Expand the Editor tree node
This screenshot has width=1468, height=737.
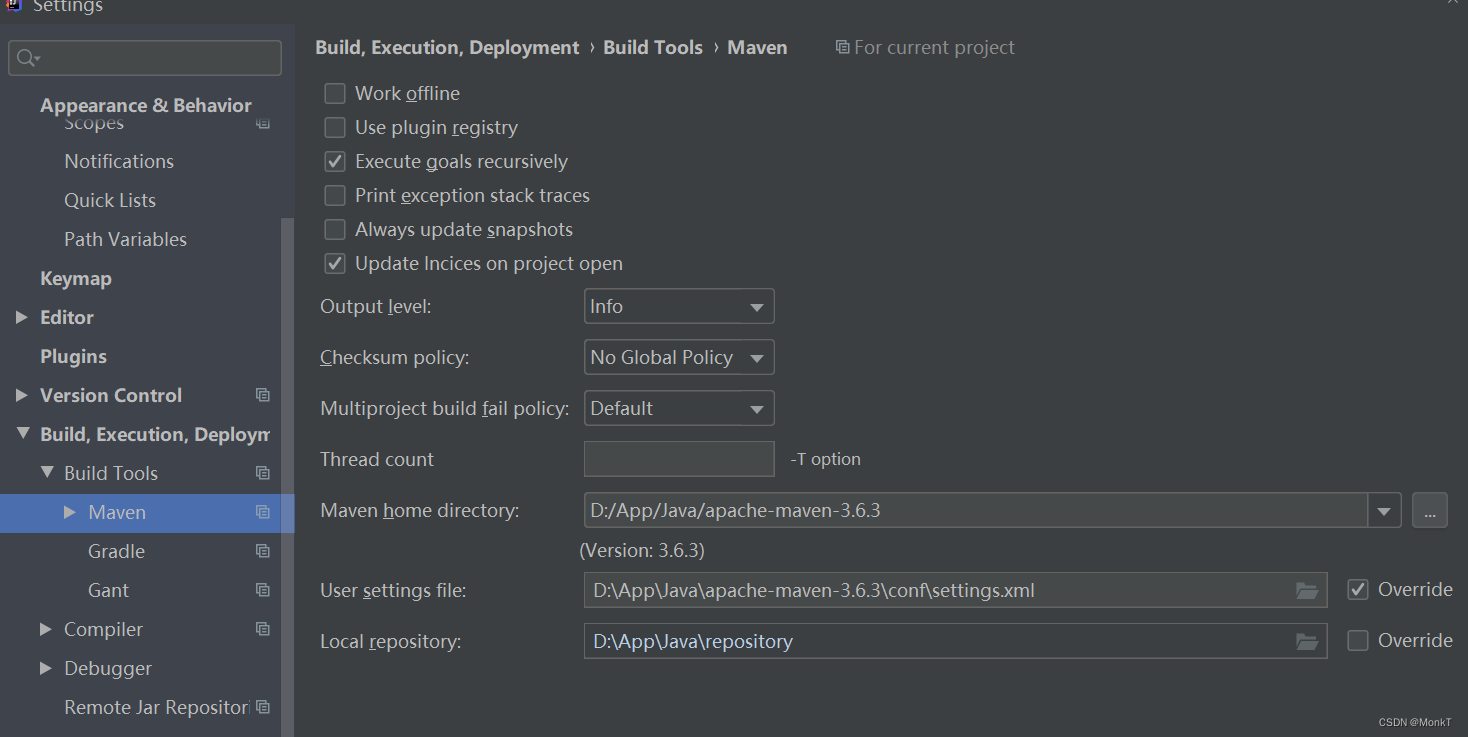(x=21, y=317)
